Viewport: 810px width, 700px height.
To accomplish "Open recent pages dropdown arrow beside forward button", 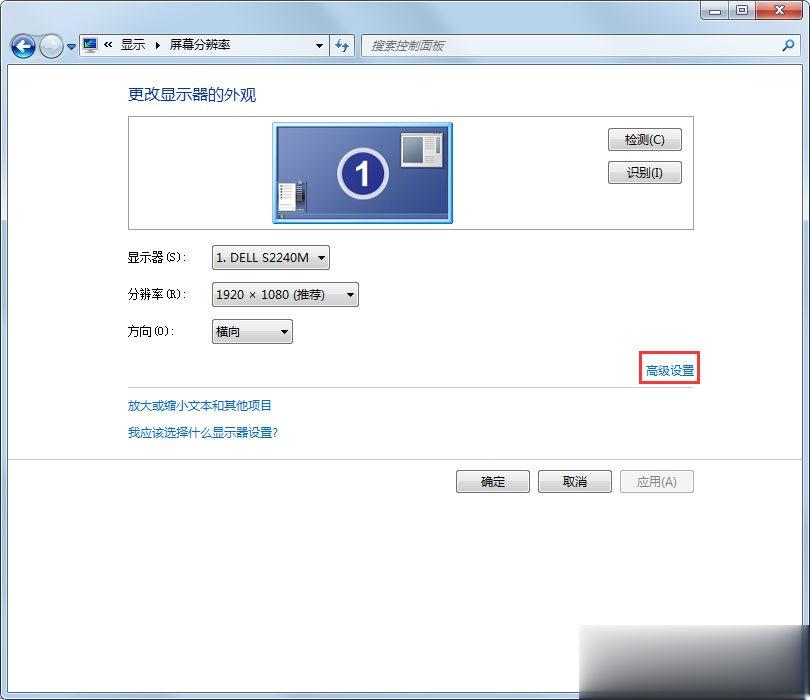I will (x=71, y=47).
